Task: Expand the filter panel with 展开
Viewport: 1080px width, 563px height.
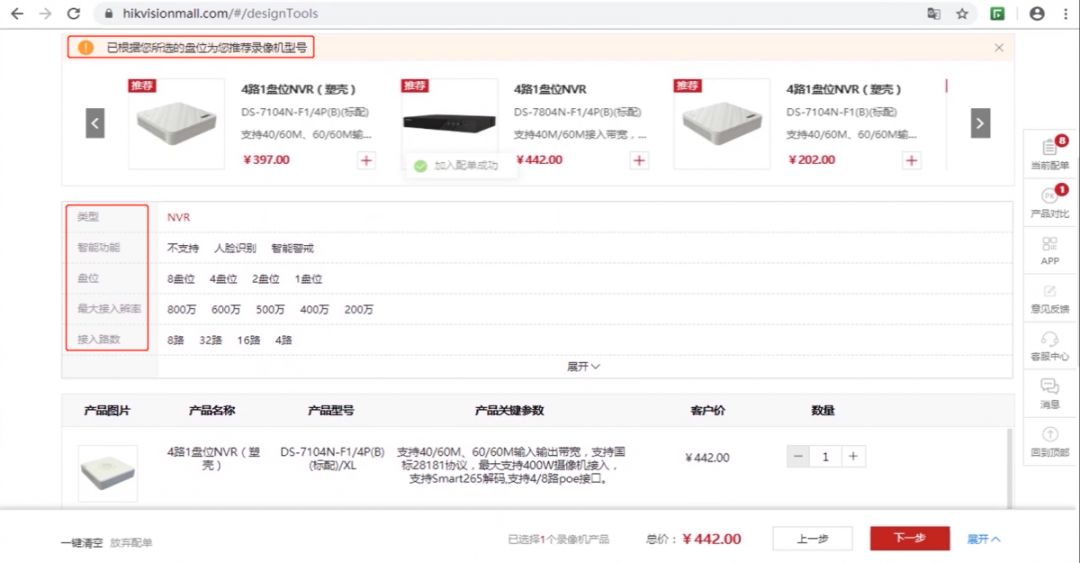Action: [583, 367]
